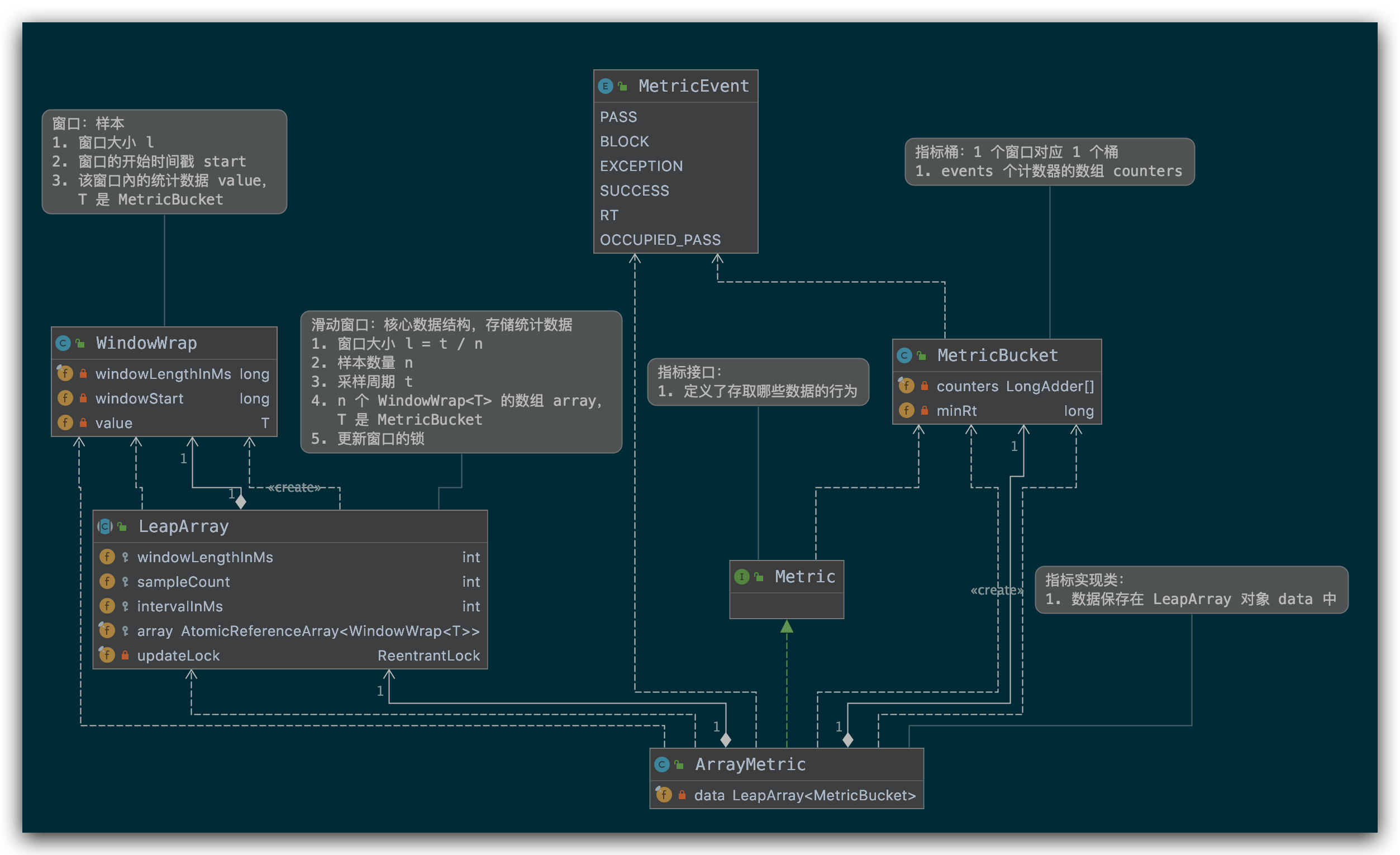The height and width of the screenshot is (855, 1400).
Task: Click the class icon beside ArrayMetric
Action: click(662, 764)
